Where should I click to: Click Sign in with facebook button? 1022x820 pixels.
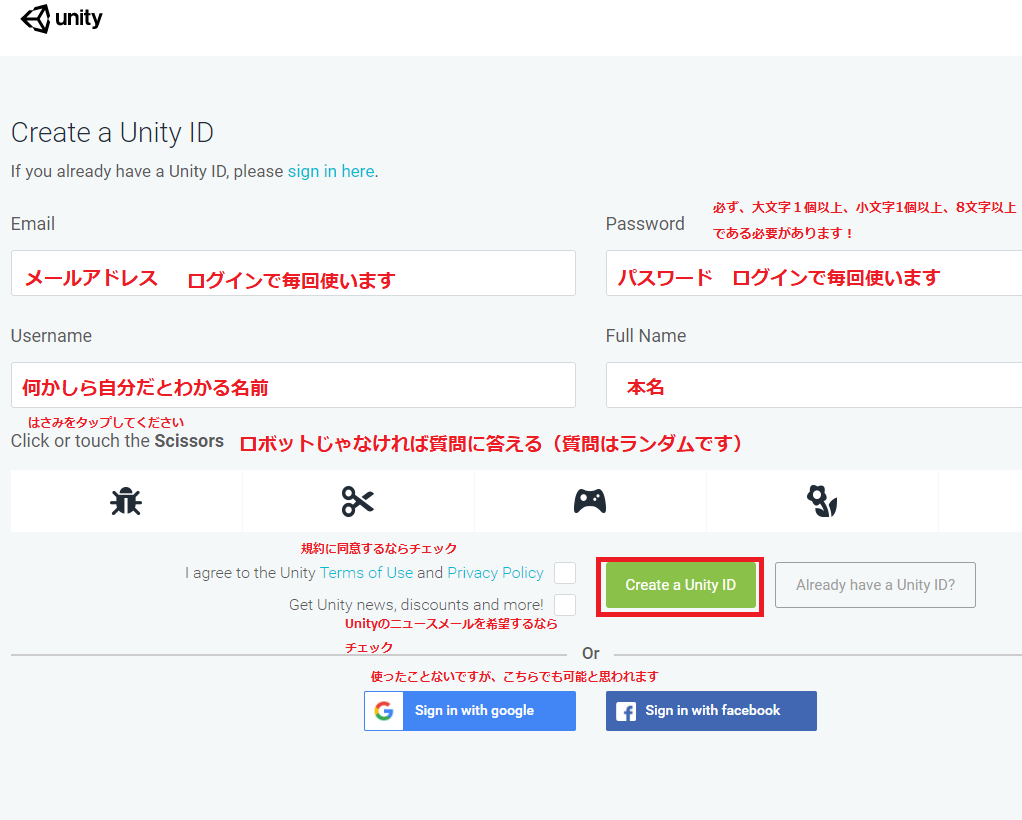(711, 710)
